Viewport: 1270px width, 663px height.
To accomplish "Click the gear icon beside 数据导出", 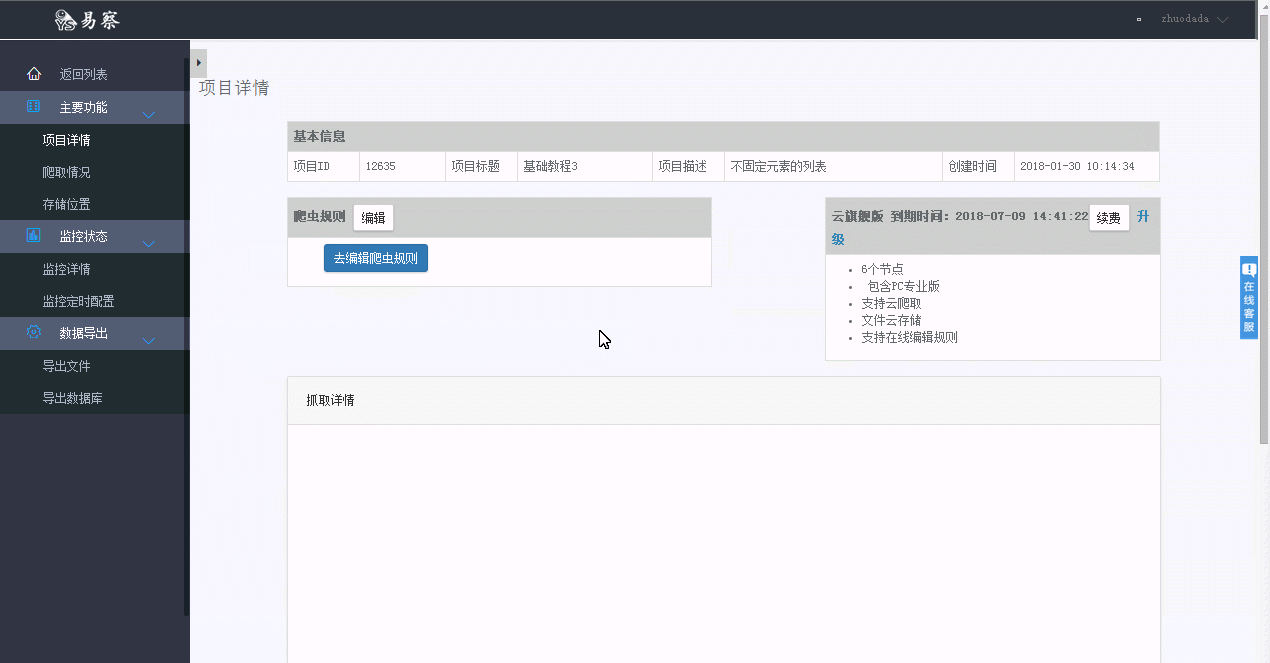I will pos(34,332).
